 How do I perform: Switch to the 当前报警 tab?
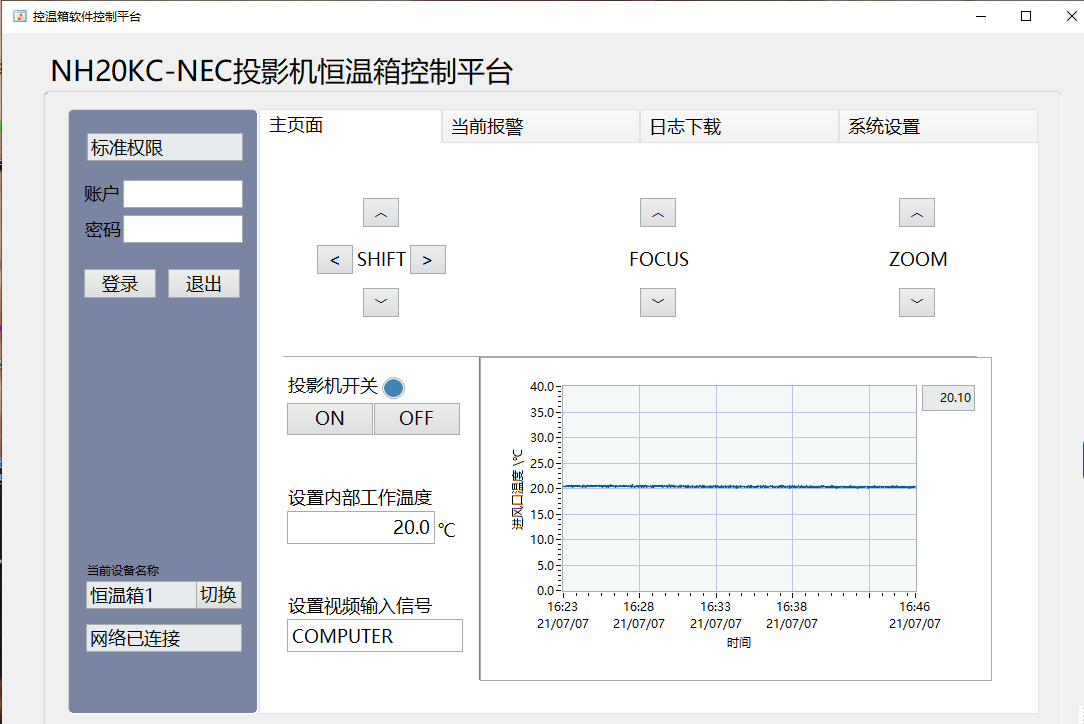tap(541, 127)
